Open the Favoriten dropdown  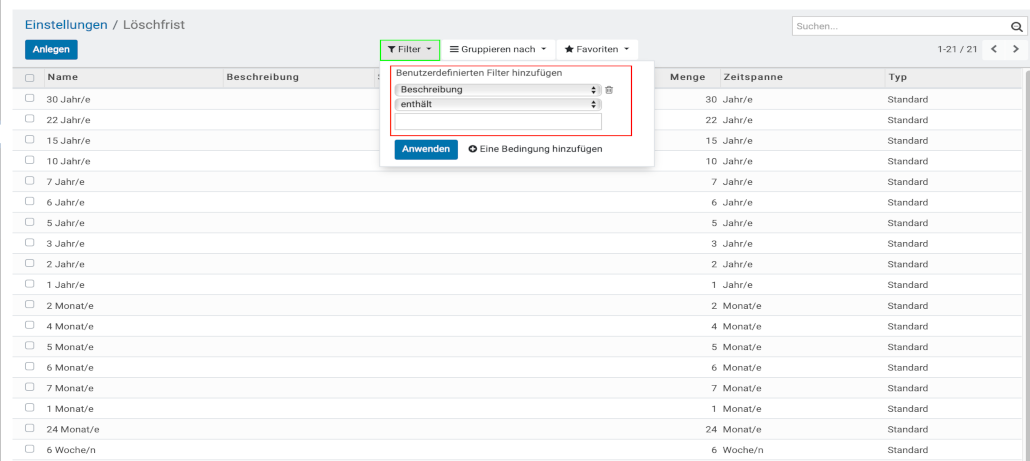coord(597,49)
